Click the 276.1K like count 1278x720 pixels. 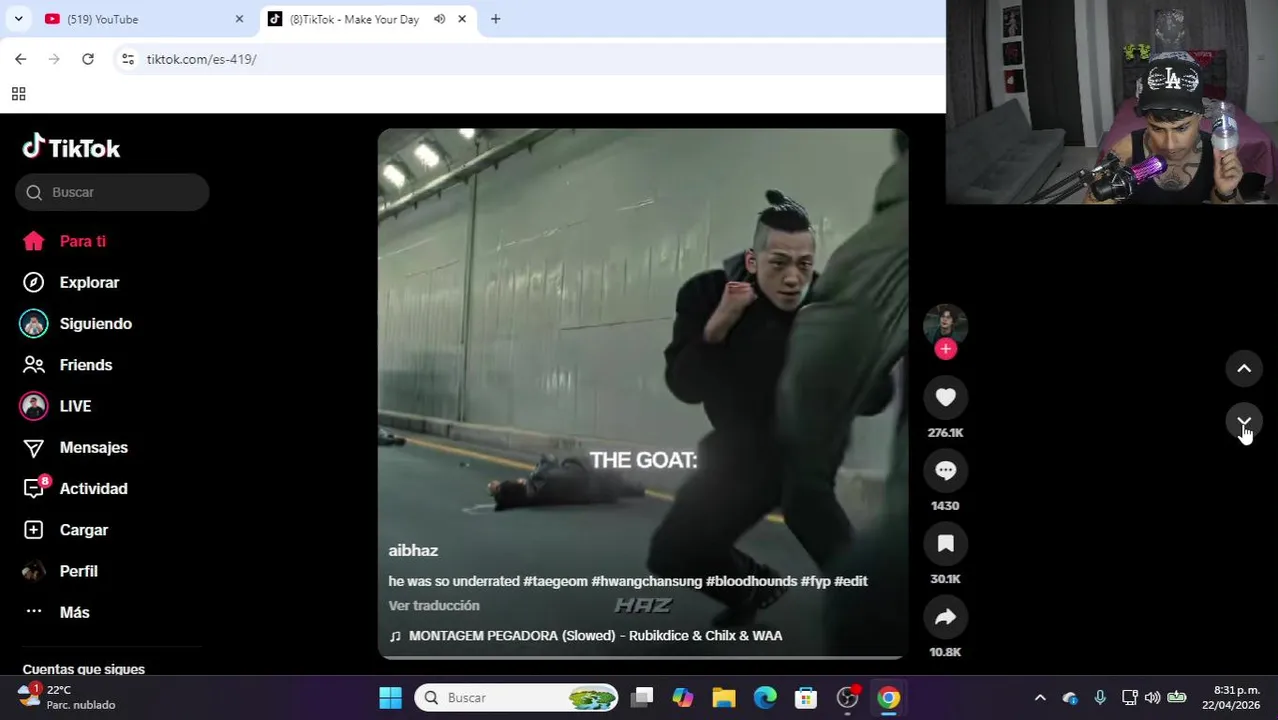(x=945, y=433)
